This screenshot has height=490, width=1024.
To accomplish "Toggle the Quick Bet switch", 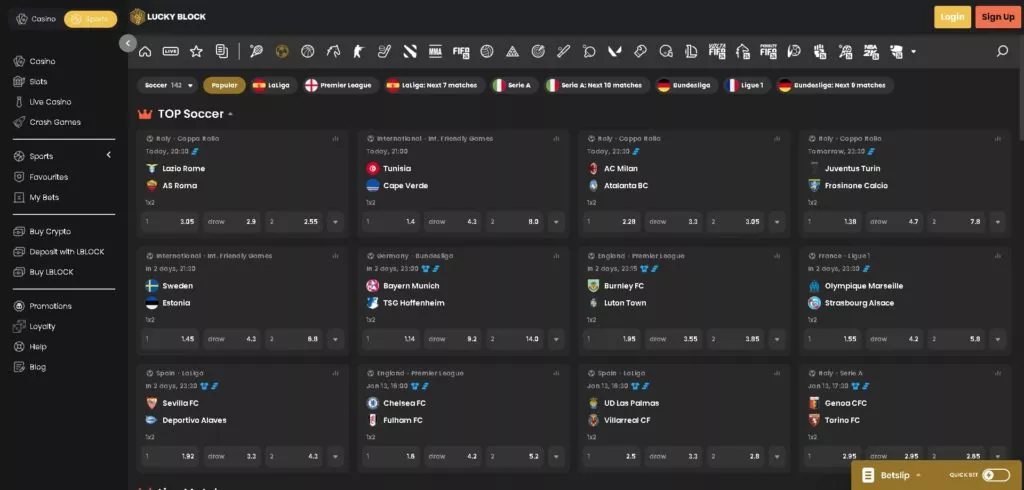I will [995, 475].
